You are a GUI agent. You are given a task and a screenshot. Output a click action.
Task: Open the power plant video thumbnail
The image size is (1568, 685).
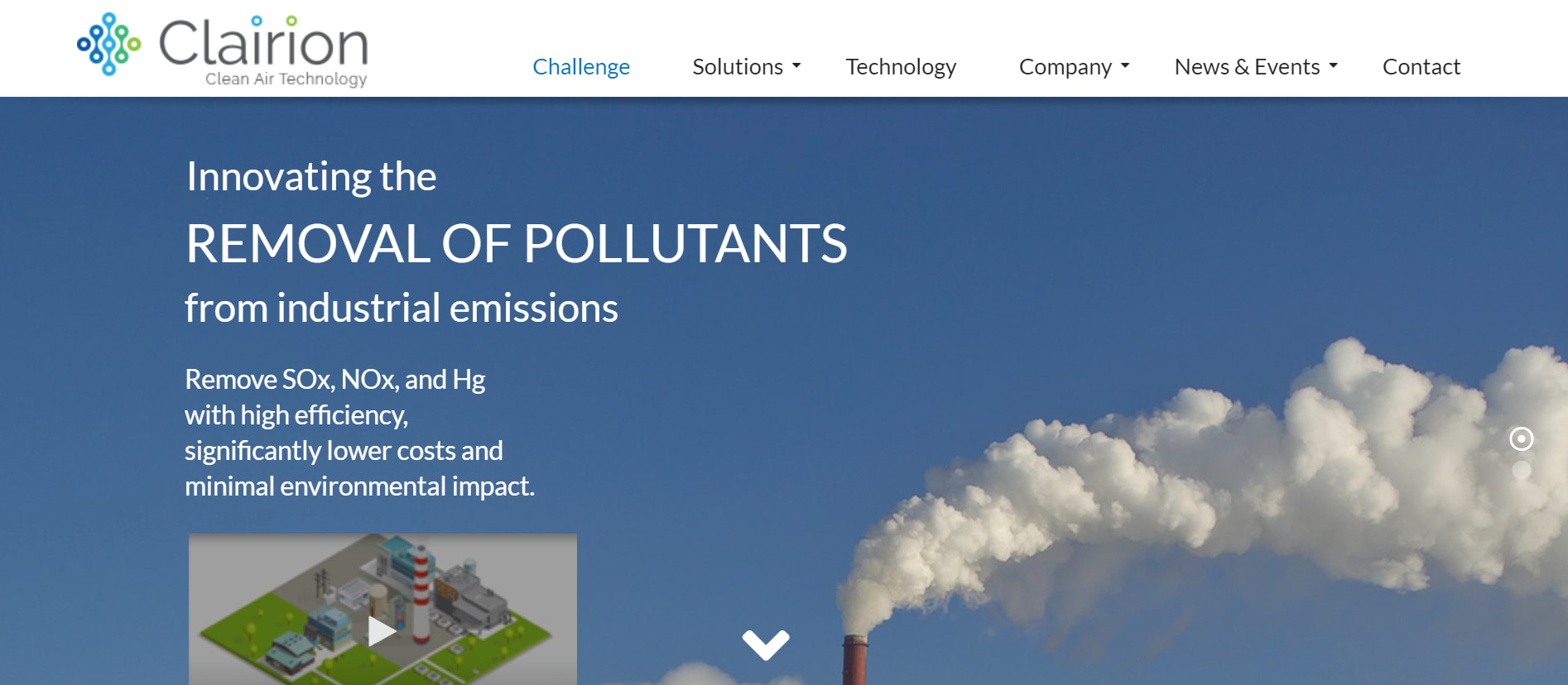[x=382, y=609]
